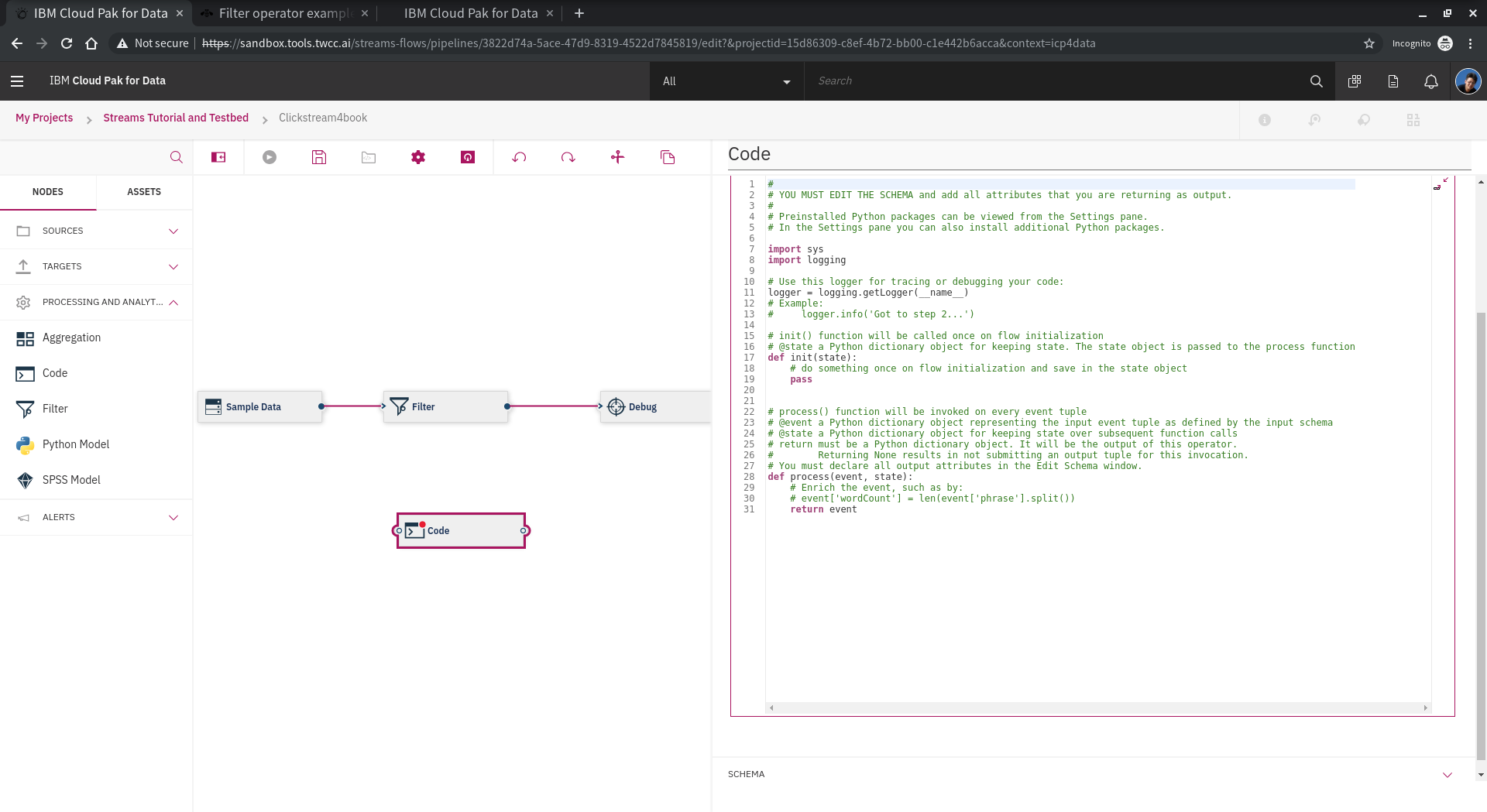This screenshot has width=1487, height=812.
Task: Run the streams flow play button
Action: pos(270,157)
